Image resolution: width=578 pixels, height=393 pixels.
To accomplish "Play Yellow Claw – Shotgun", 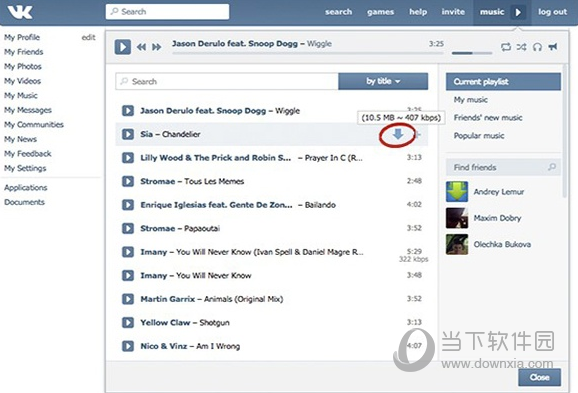I will click(128, 323).
